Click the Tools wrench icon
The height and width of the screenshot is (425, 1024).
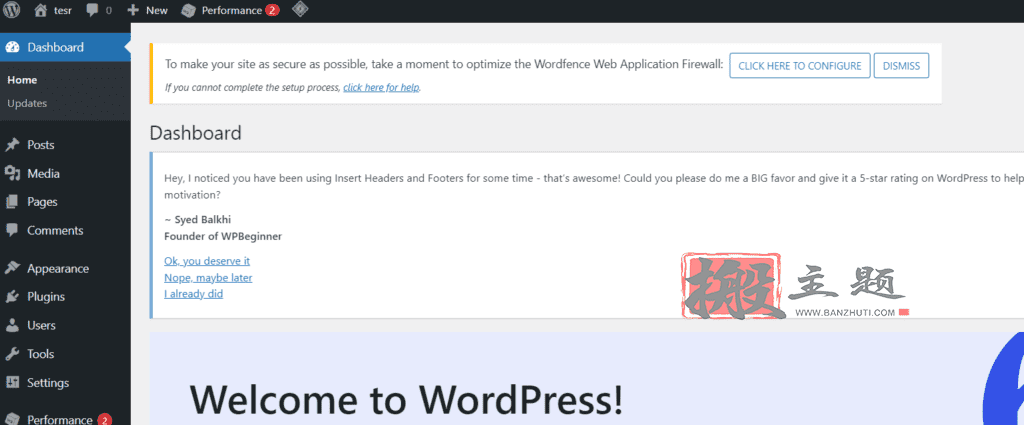tap(12, 354)
